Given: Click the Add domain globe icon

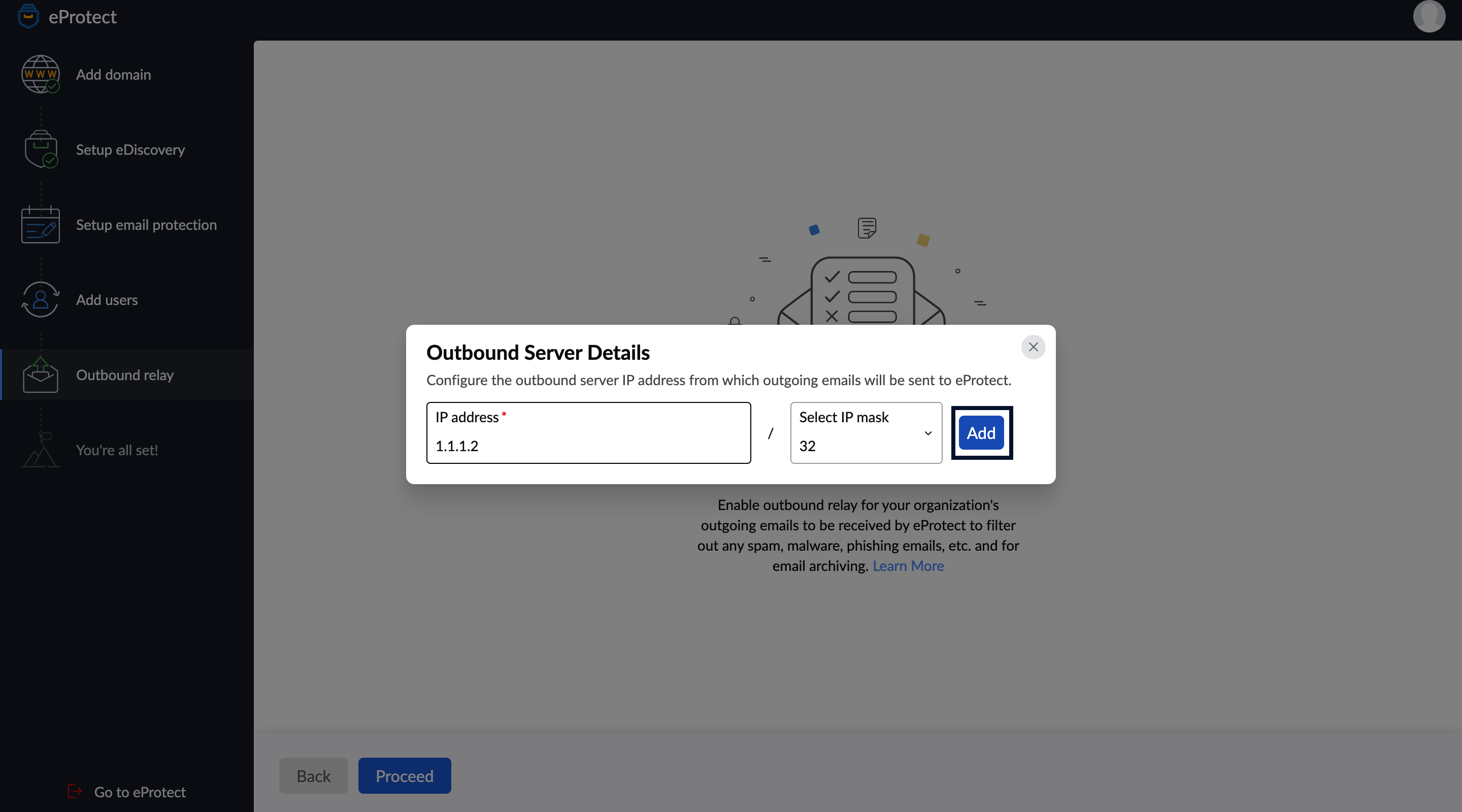Looking at the screenshot, I should 40,74.
